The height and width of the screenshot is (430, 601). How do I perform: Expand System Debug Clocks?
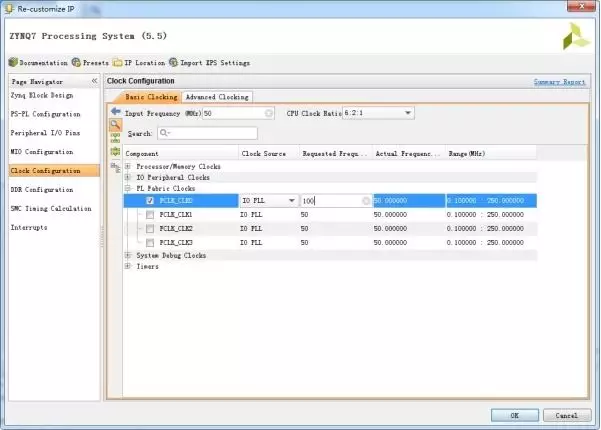click(128, 255)
